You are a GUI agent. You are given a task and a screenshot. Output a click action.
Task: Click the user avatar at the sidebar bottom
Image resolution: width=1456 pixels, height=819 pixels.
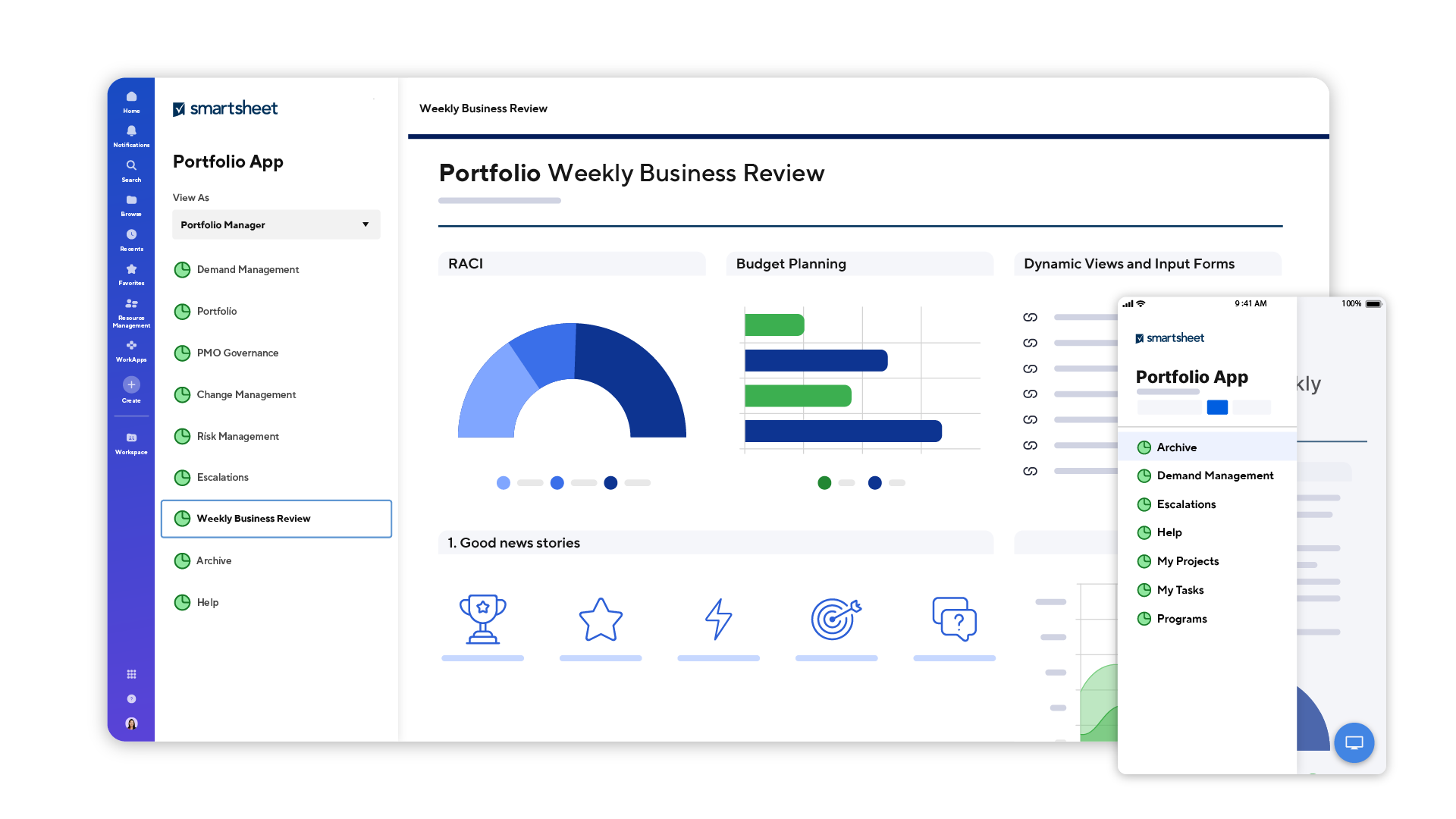click(131, 723)
